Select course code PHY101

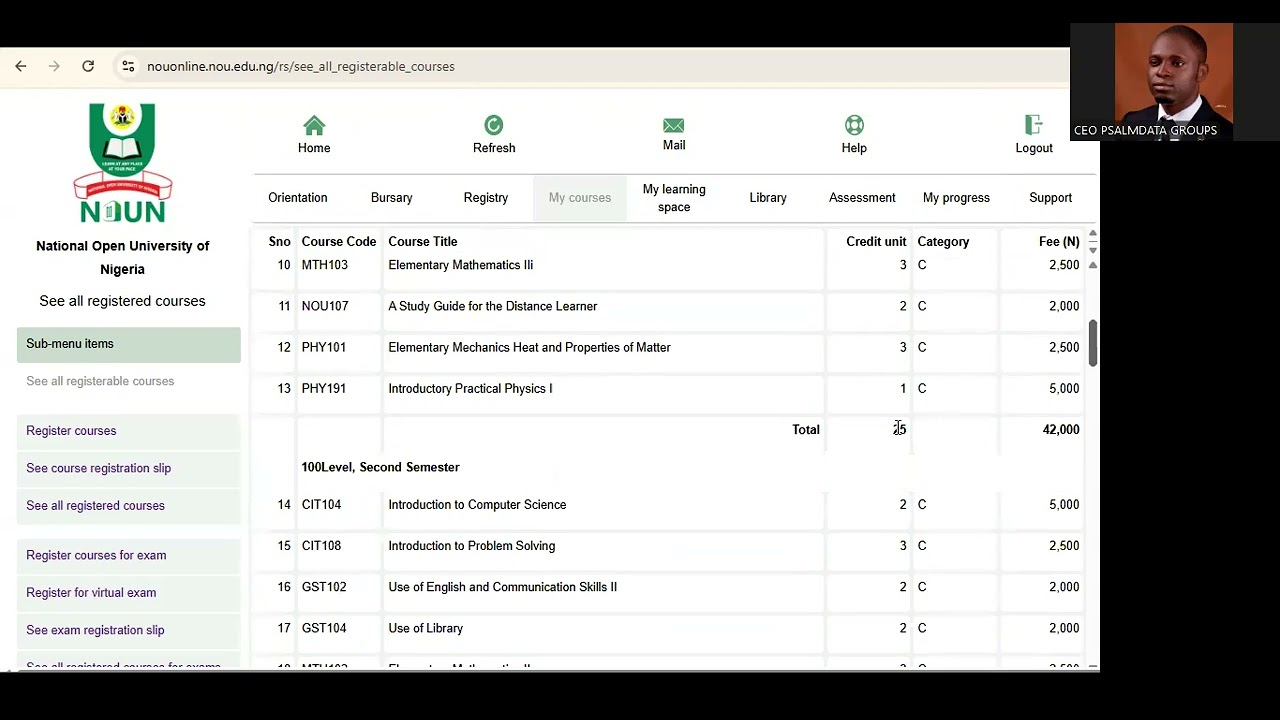324,347
